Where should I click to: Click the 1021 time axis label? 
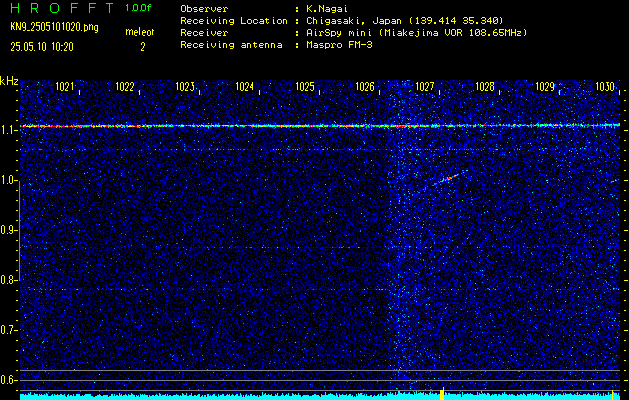[65, 87]
